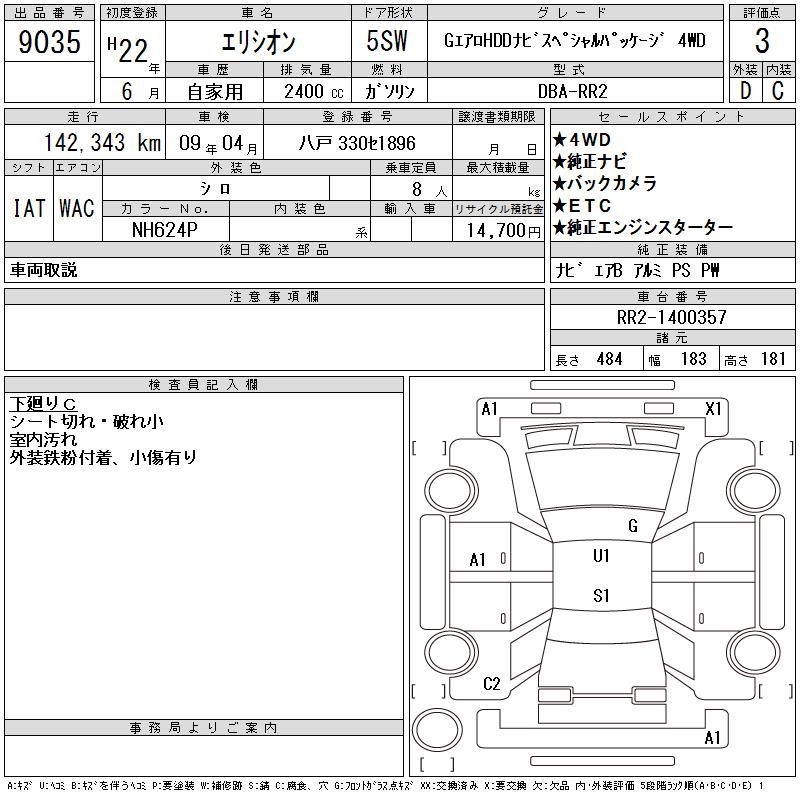Select the air conditioner value WAC
Viewport: 800px width, 800px height.
point(77,209)
